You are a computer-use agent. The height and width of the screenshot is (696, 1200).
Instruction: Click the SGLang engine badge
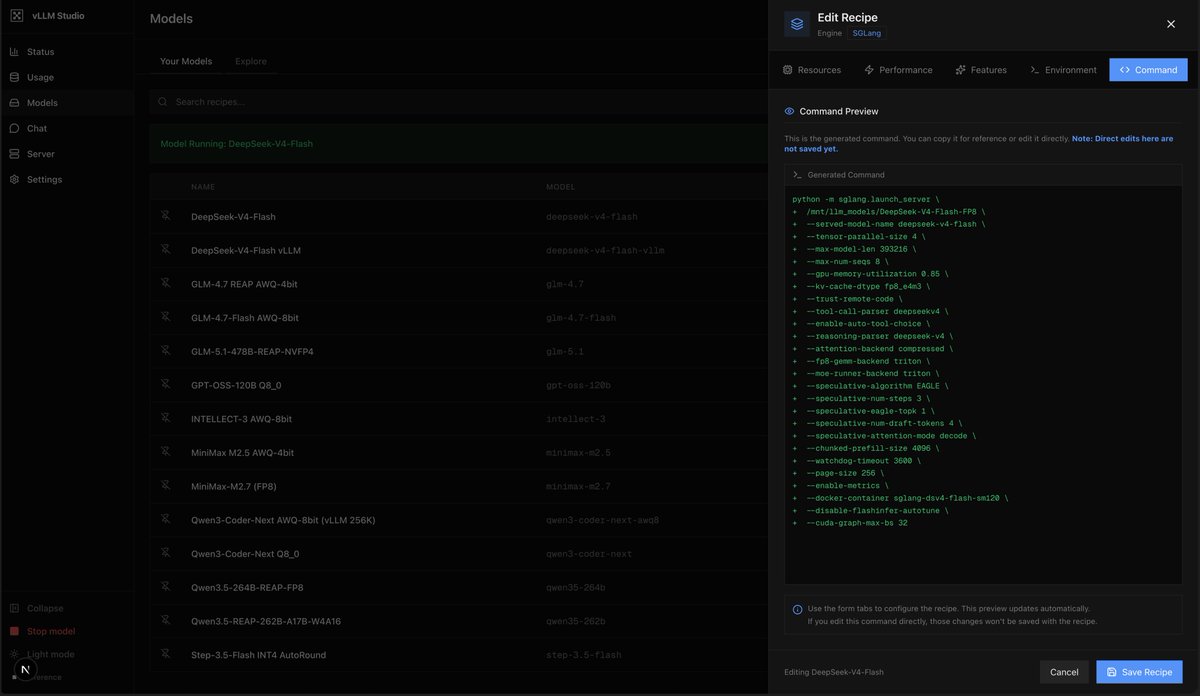coord(867,33)
